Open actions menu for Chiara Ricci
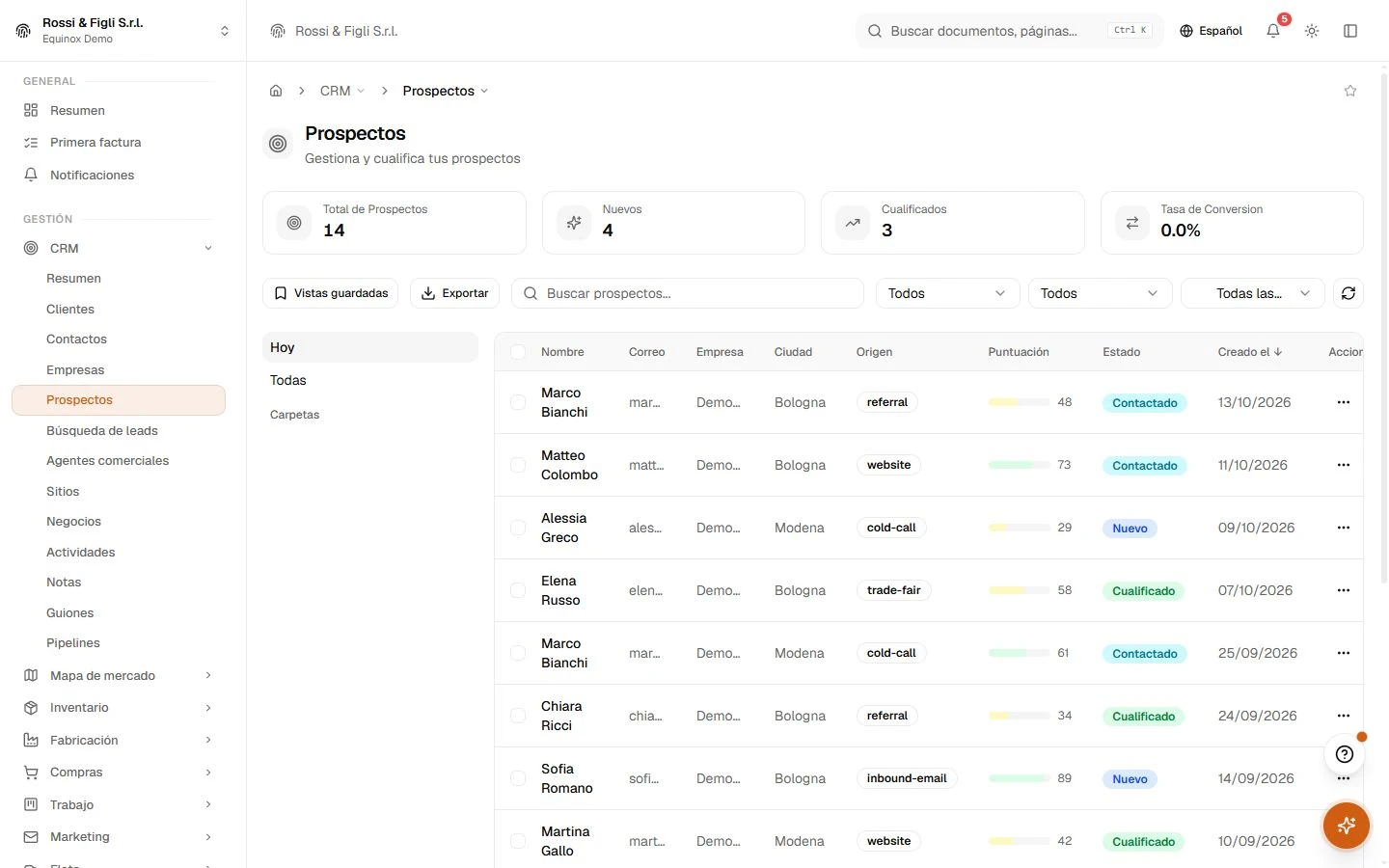Screen dimensions: 1389x868 1344,716
